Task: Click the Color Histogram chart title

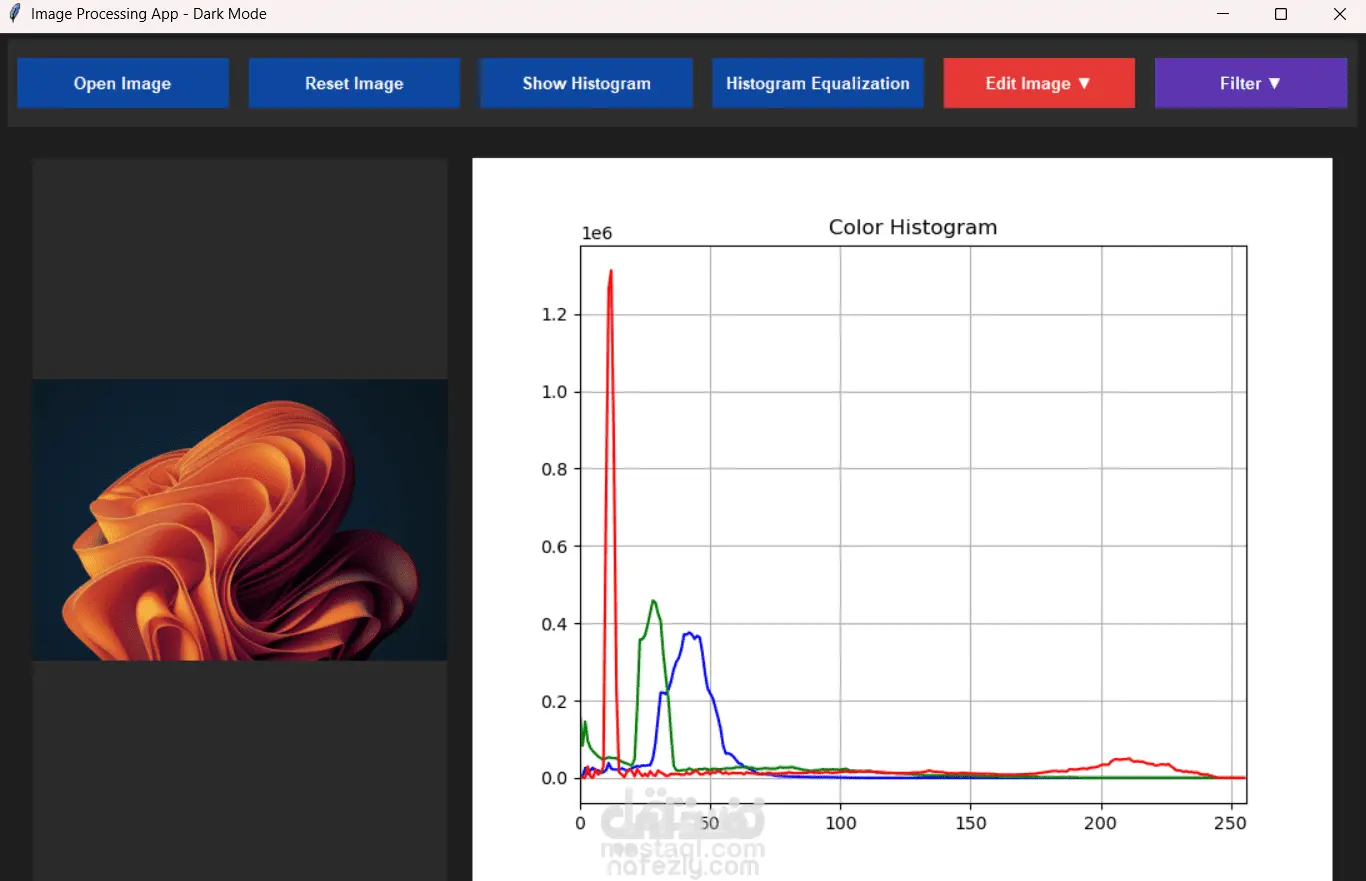Action: coord(913,227)
